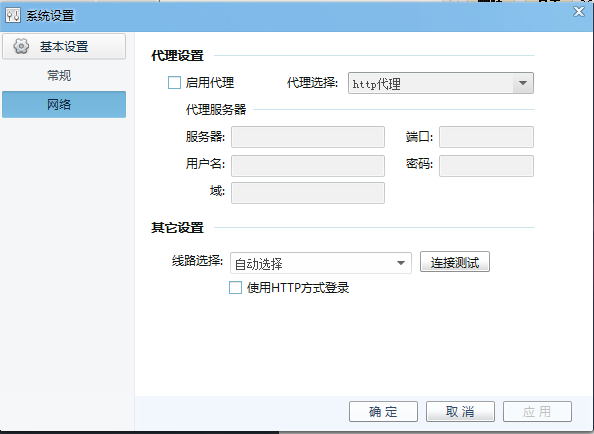The image size is (594, 434).
Task: Click into the 用户名 field
Action: (x=308, y=165)
